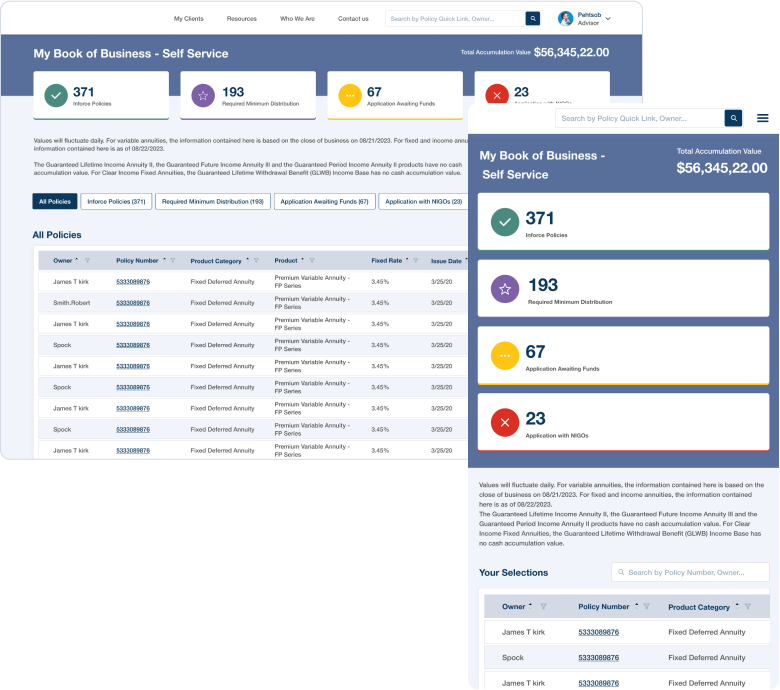Image resolution: width=780 pixels, height=690 pixels.
Task: Open policy link in first James T kirk desktop row
Action: pos(133,282)
